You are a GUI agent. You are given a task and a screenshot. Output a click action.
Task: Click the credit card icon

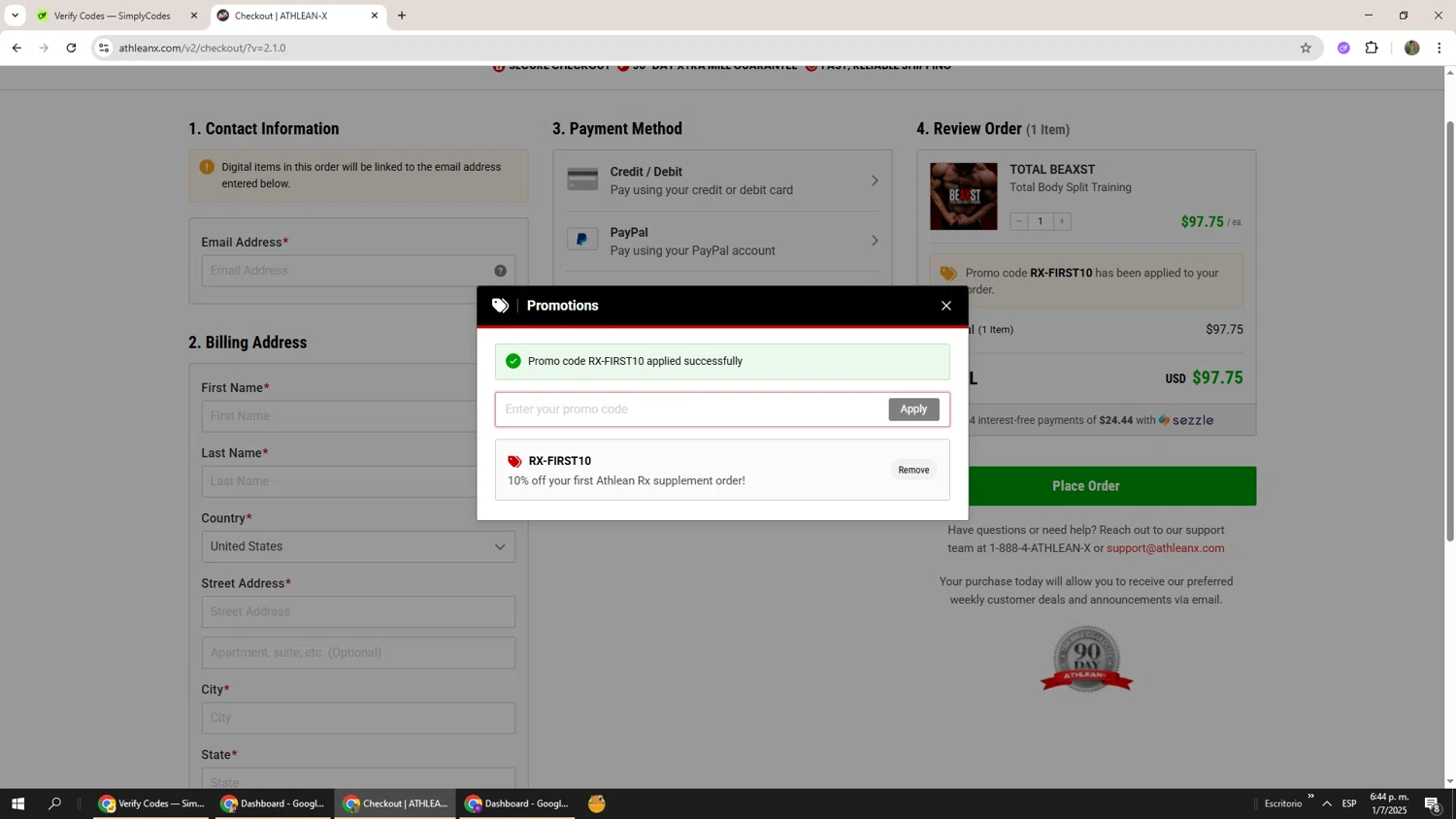tap(582, 180)
